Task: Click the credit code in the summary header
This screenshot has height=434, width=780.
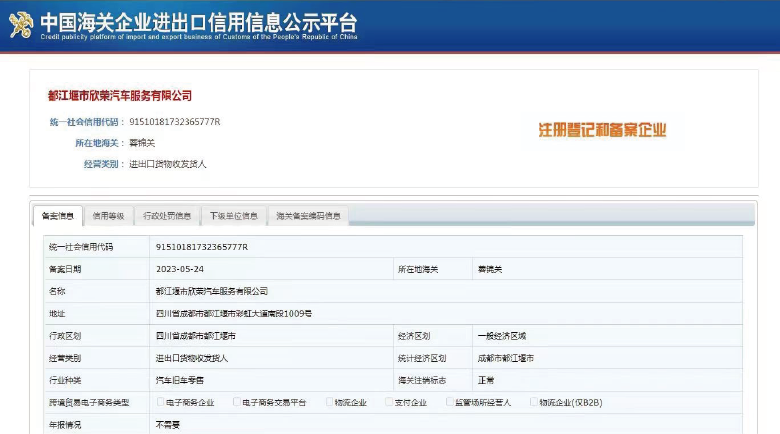Action: (x=174, y=122)
